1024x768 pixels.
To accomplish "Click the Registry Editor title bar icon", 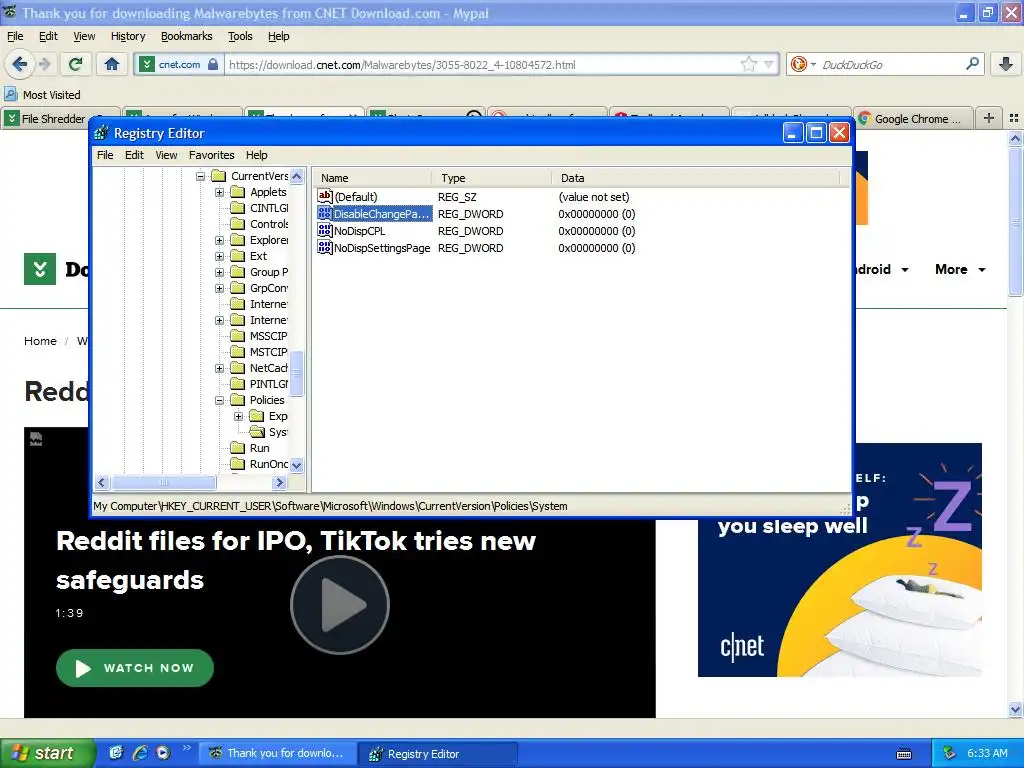I will 101,133.
